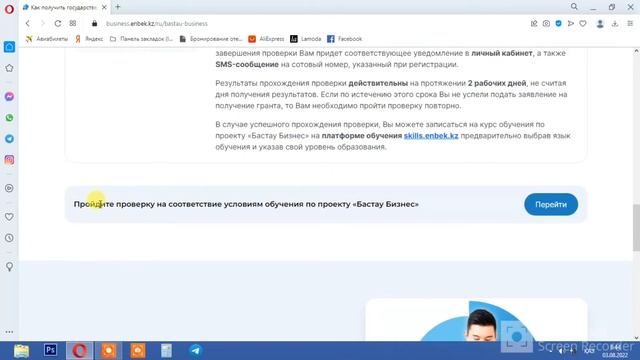Open the Opera menu logo
Image resolution: width=640 pixels, height=360 pixels.
coord(9,9)
